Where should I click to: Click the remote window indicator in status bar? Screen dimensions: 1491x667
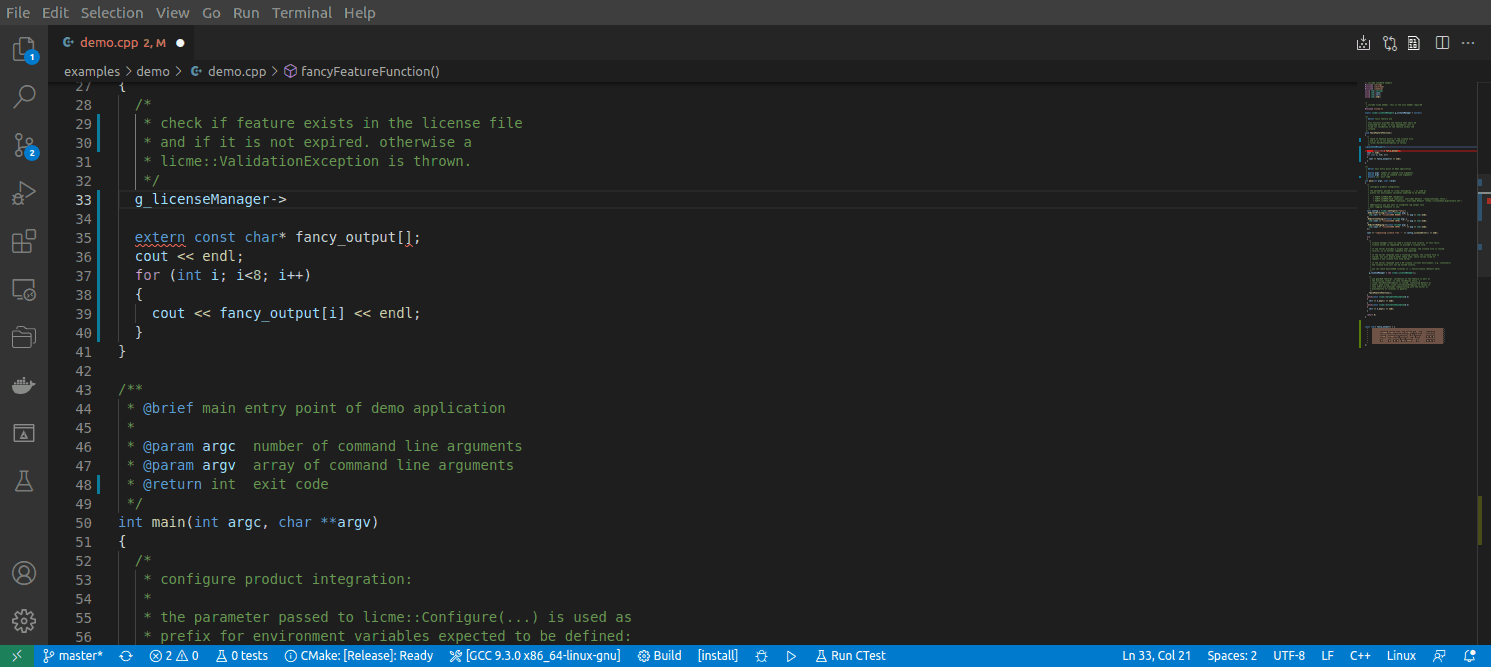click(16, 656)
